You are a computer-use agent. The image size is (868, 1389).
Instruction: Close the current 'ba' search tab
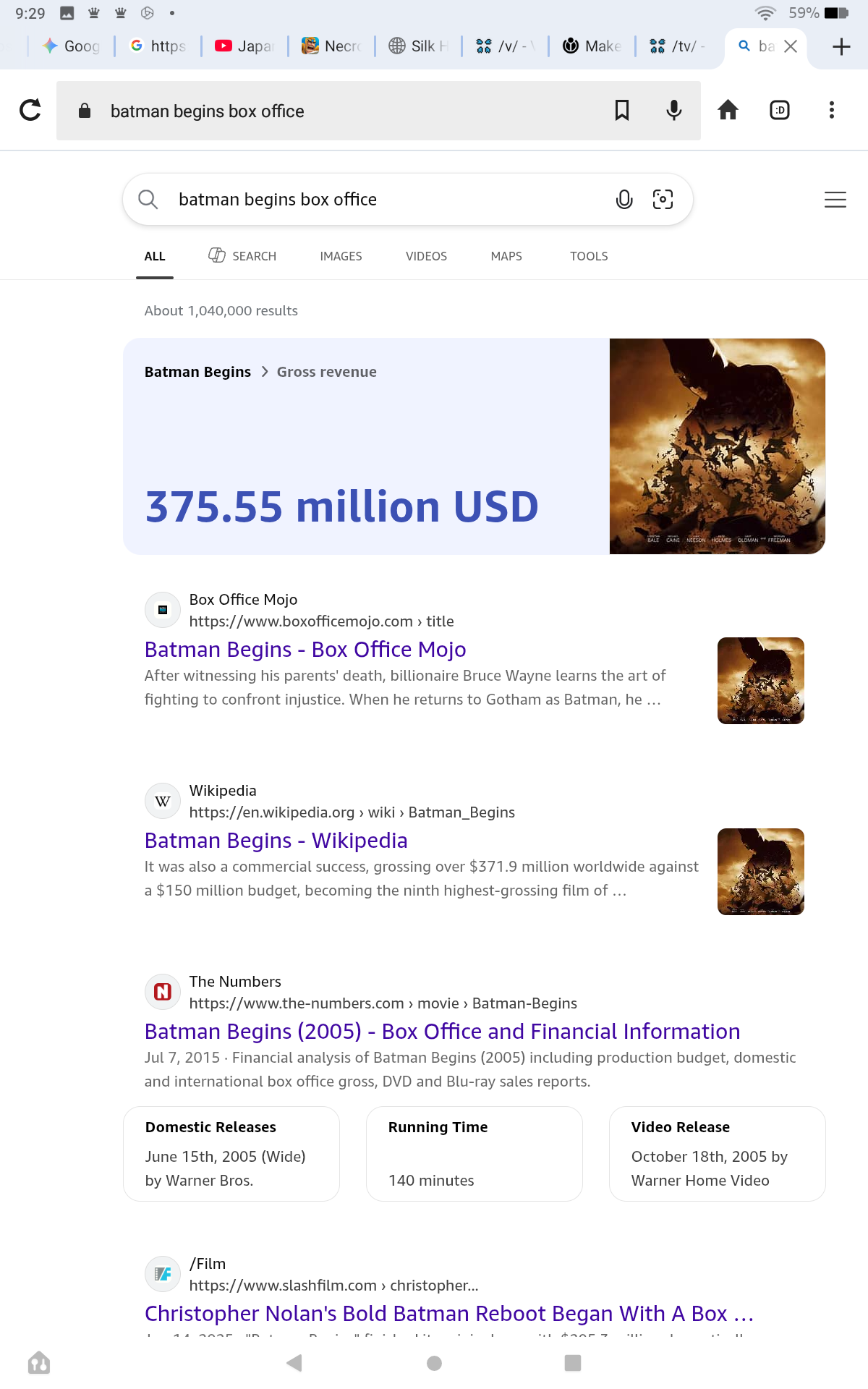click(x=791, y=46)
